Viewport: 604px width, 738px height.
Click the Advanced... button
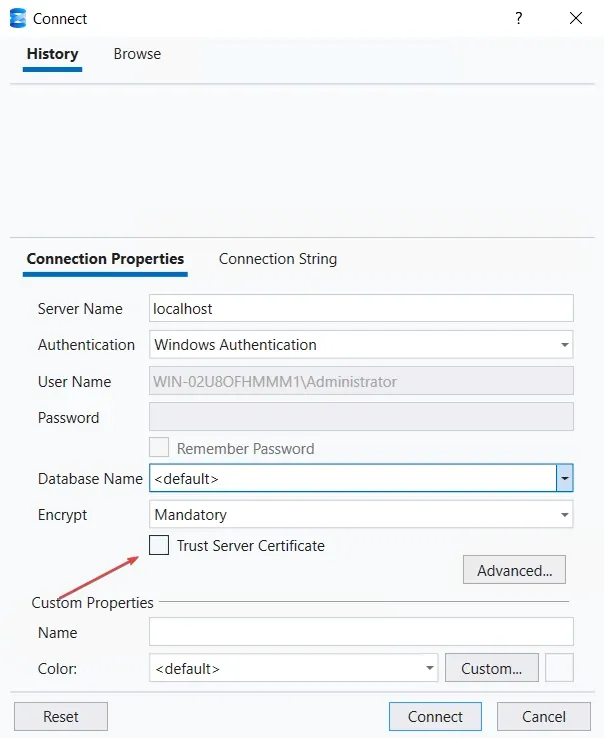pyautogui.click(x=514, y=571)
